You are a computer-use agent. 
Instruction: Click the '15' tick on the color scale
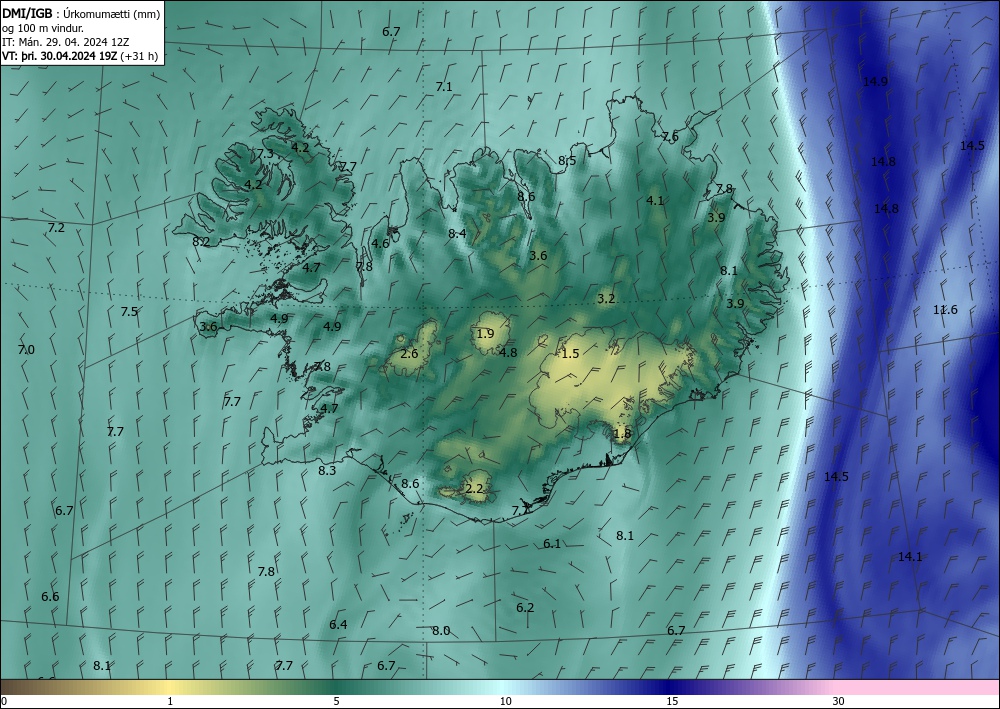point(672,701)
